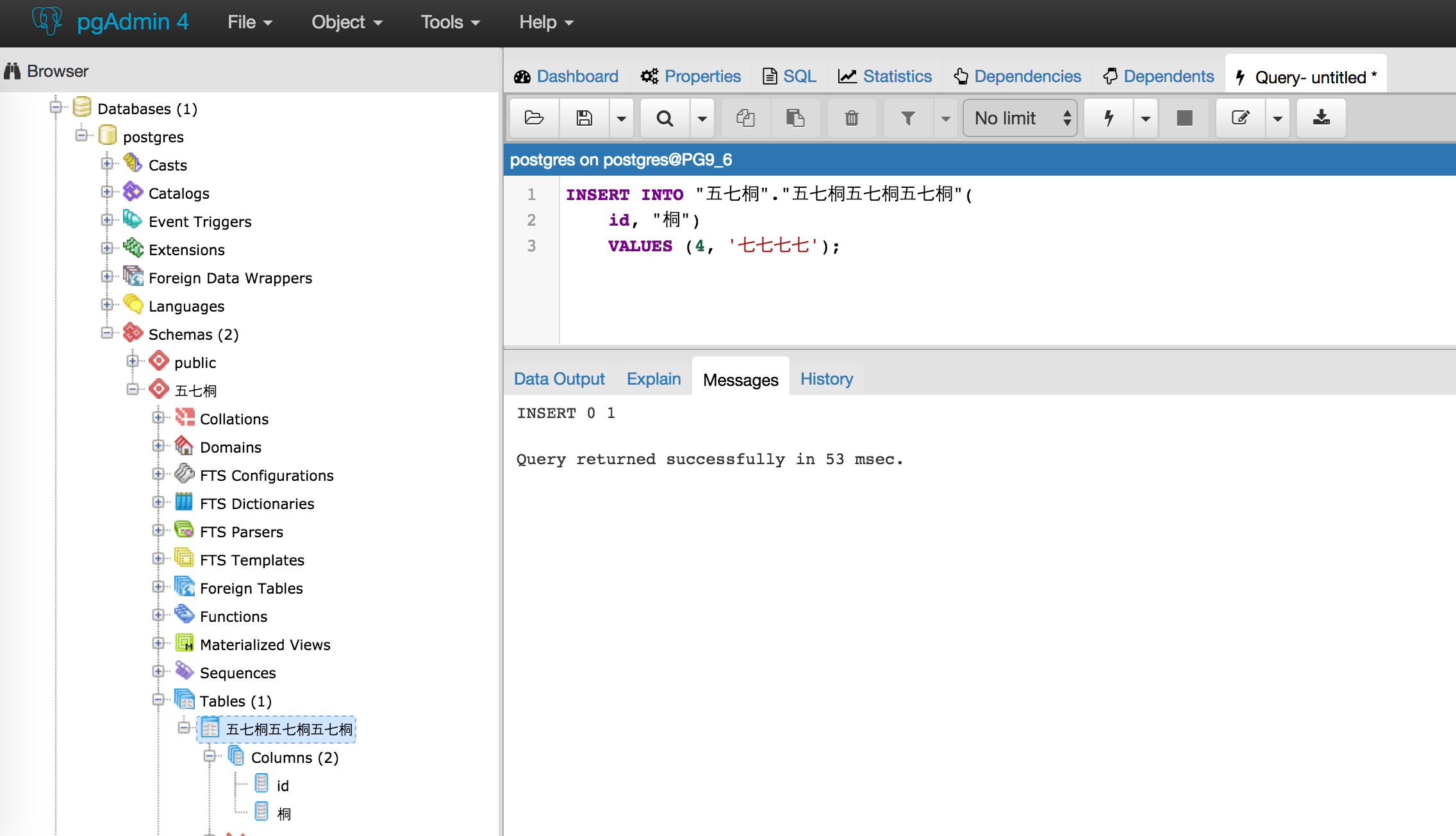Image resolution: width=1456 pixels, height=836 pixels.
Task: Click the Download CSV icon
Action: [x=1321, y=118]
